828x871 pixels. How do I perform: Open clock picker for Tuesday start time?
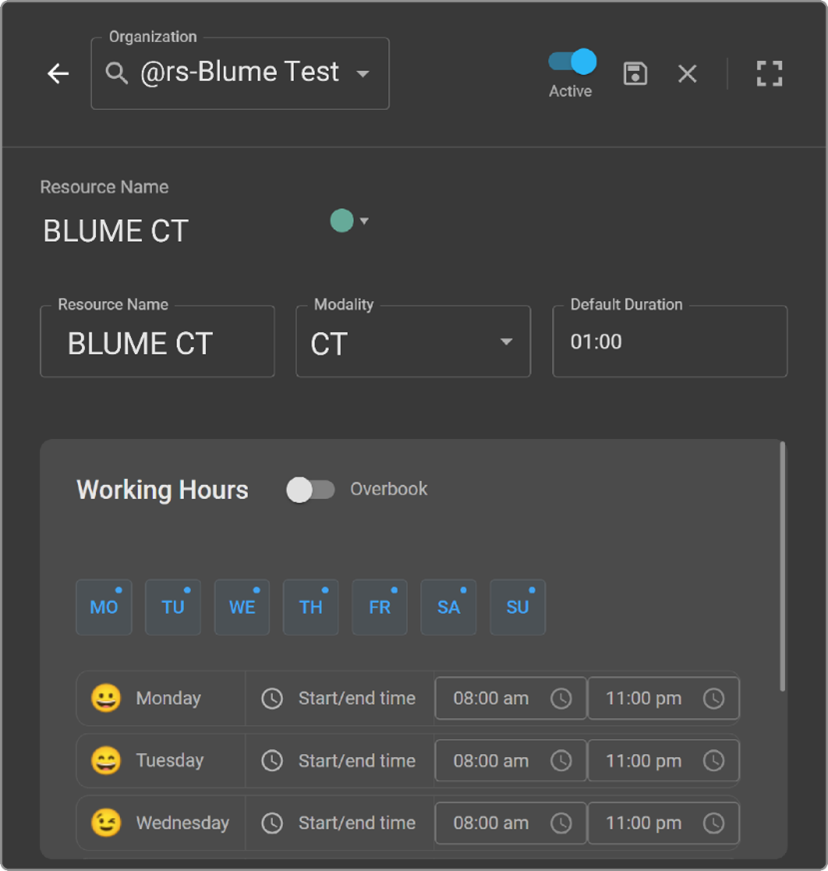[561, 761]
